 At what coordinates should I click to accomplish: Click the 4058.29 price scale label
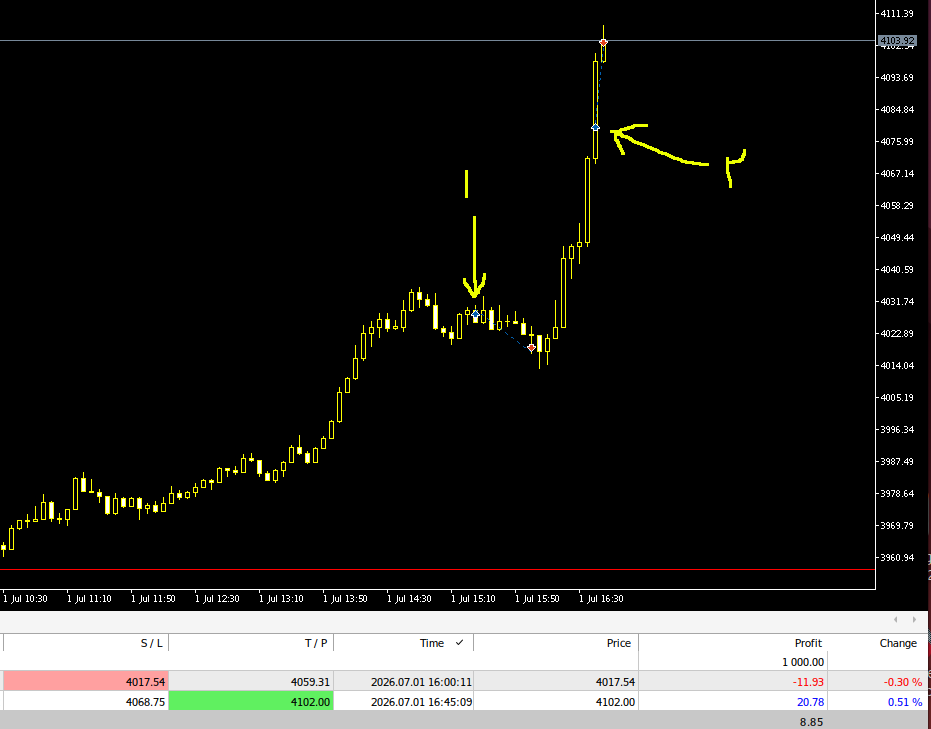(x=897, y=205)
